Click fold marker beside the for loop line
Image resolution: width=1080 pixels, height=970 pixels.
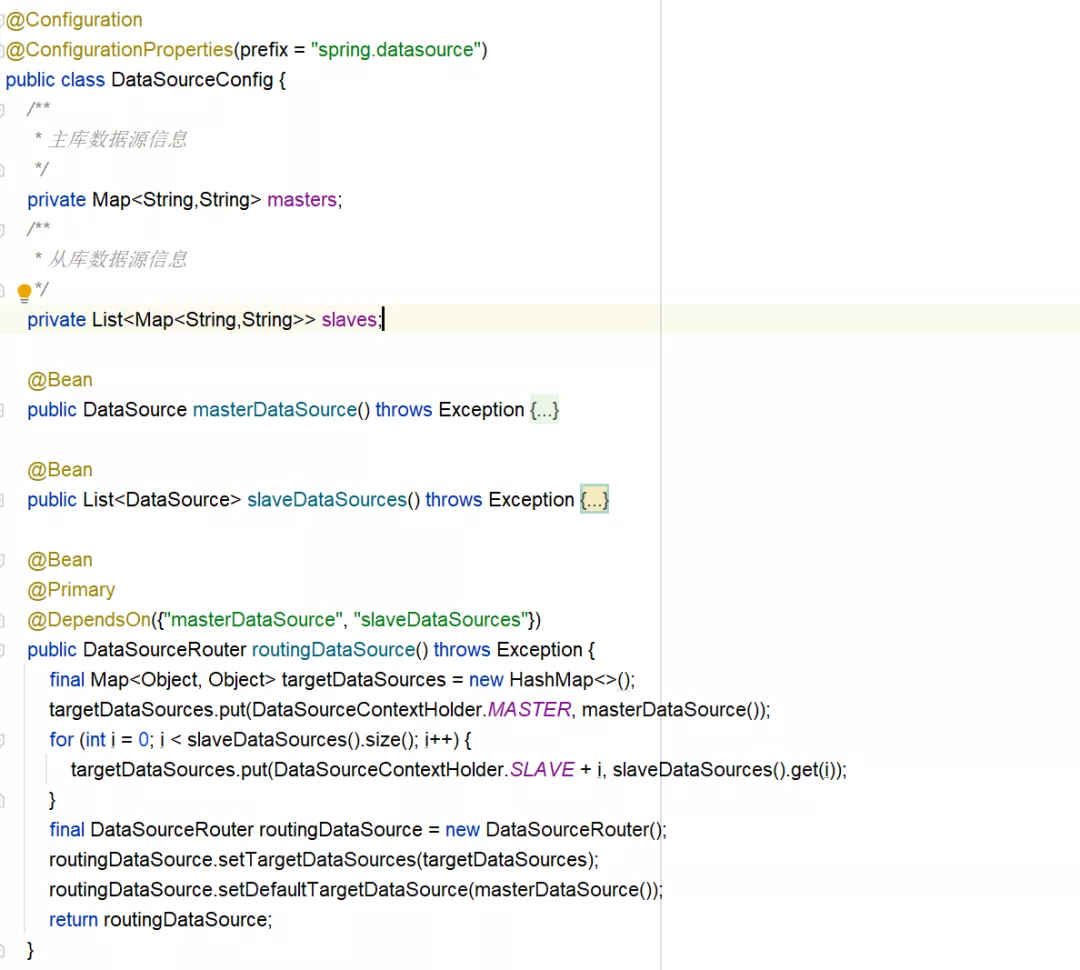pyautogui.click(x=3, y=740)
